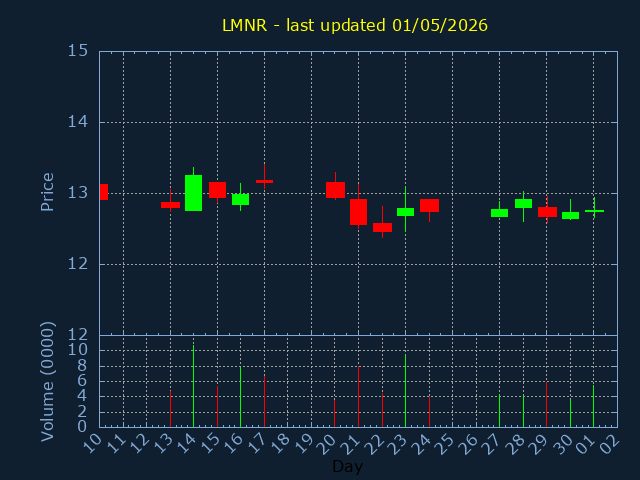Screen dimensions: 640x480
Task: Select the green candlestick for day 23
Action: click(x=405, y=212)
